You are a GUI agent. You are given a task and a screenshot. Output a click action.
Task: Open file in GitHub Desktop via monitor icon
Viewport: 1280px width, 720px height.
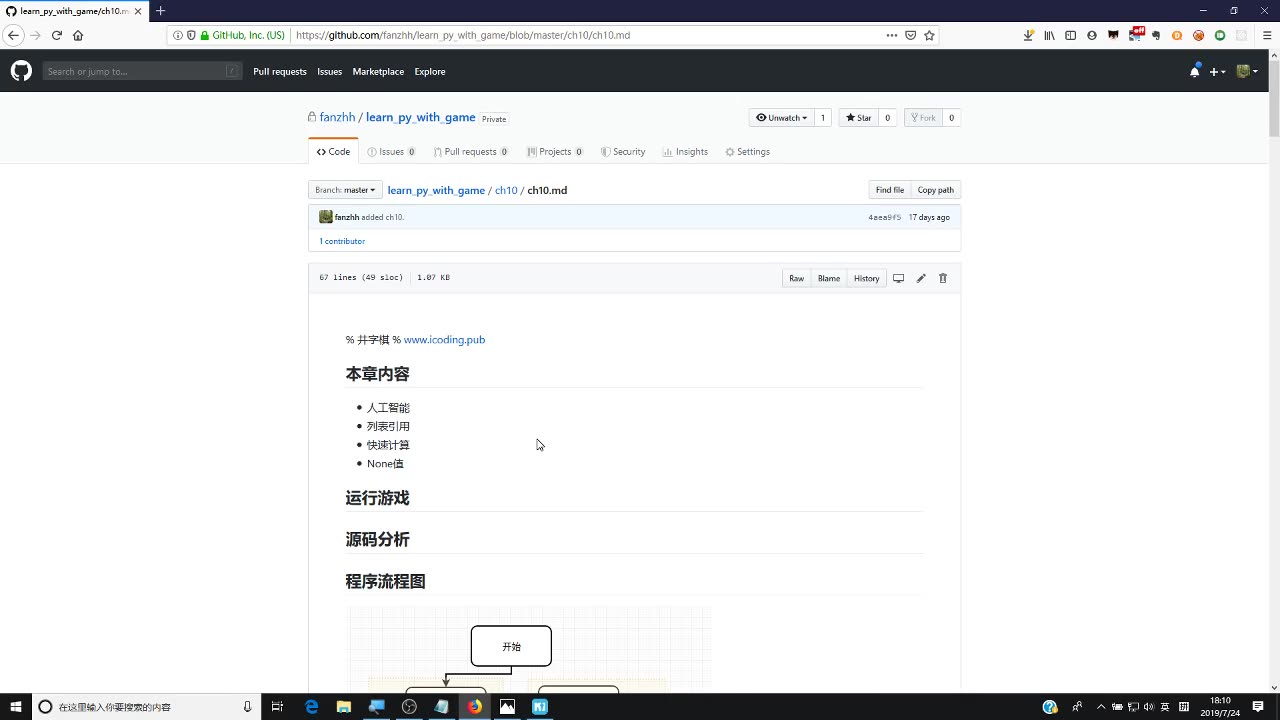898,278
